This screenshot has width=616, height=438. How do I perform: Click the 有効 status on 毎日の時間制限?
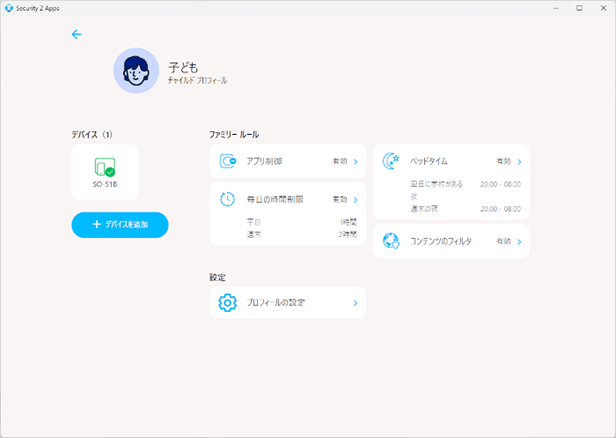pyautogui.click(x=340, y=200)
